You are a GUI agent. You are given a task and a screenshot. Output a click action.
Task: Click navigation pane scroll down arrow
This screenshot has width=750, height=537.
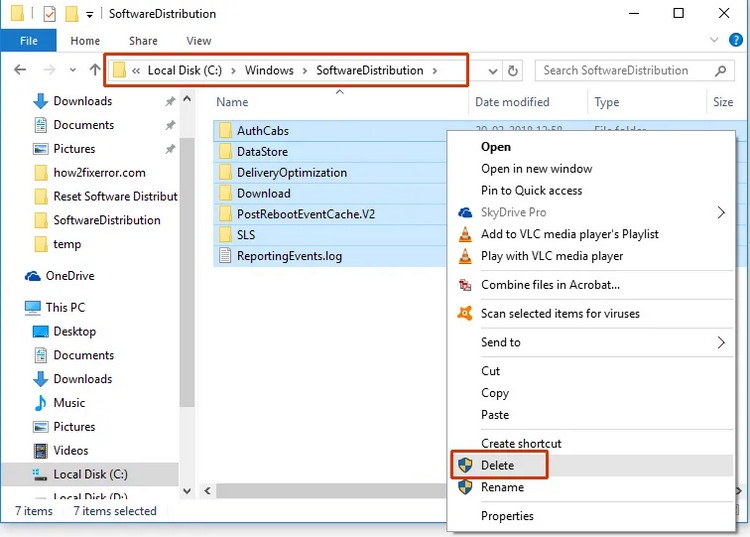[x=187, y=491]
